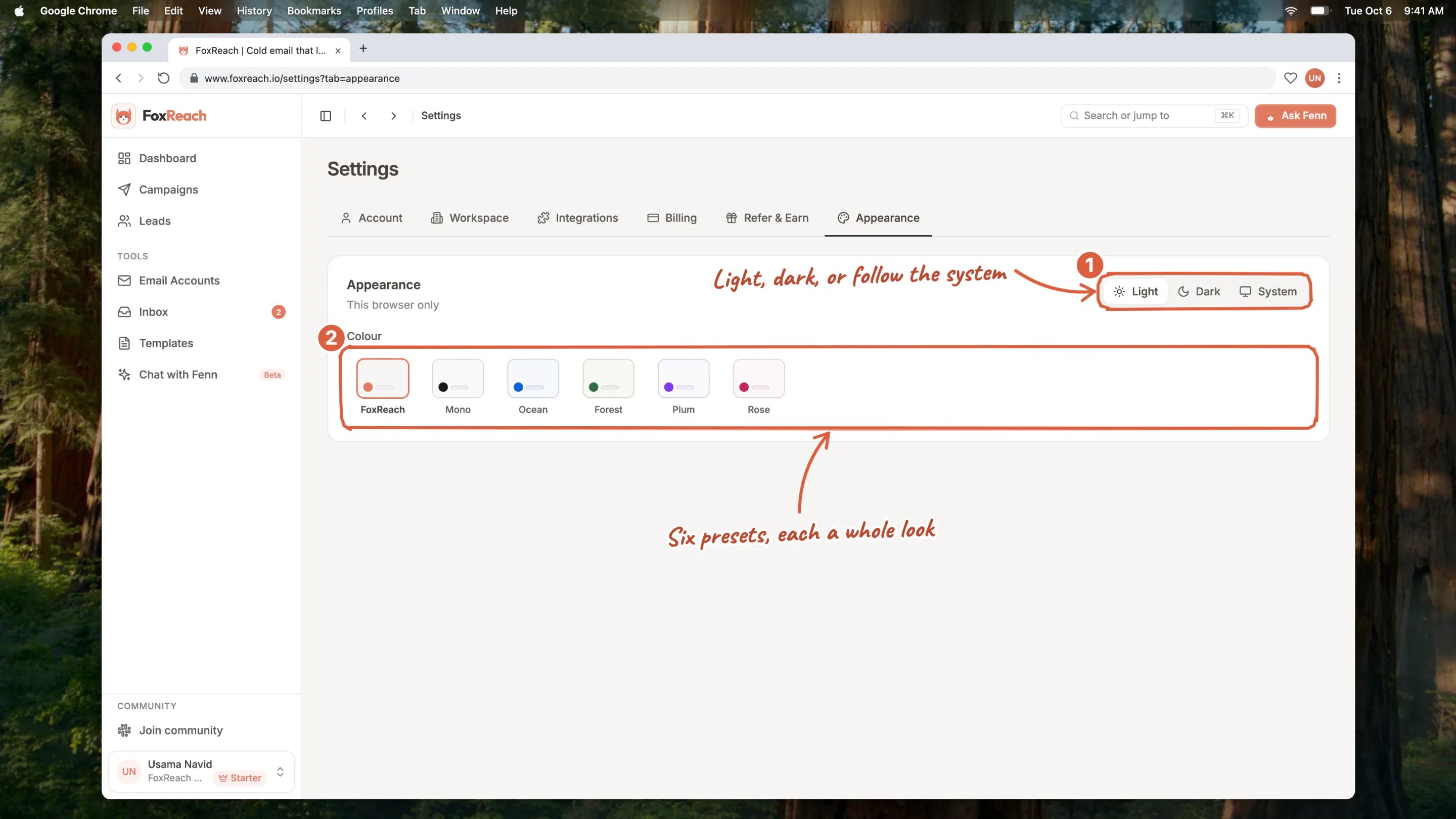
Task: Switch to the Refer & Earn tab
Action: coord(767,218)
